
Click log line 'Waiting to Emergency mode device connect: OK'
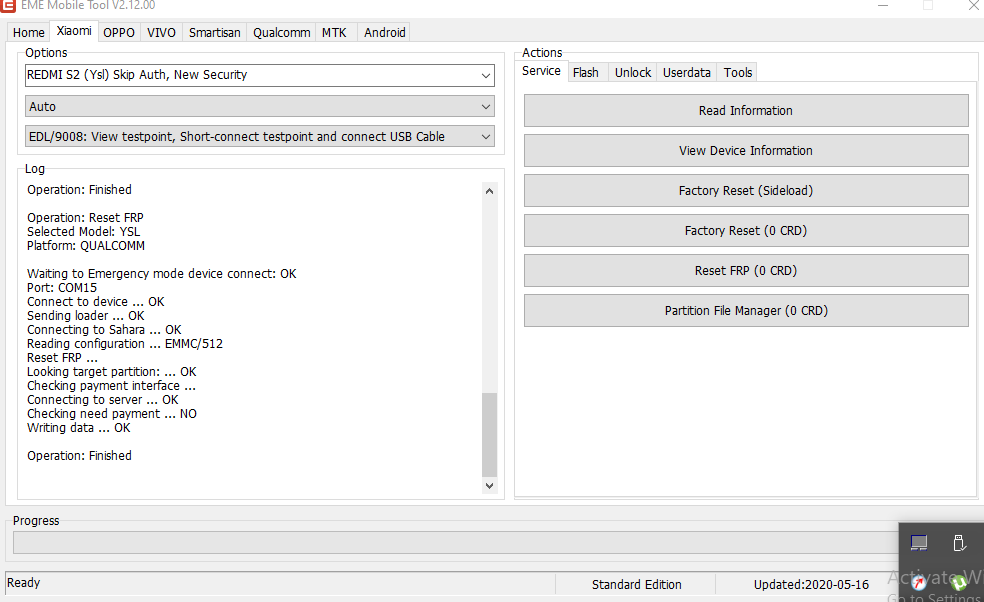(161, 274)
